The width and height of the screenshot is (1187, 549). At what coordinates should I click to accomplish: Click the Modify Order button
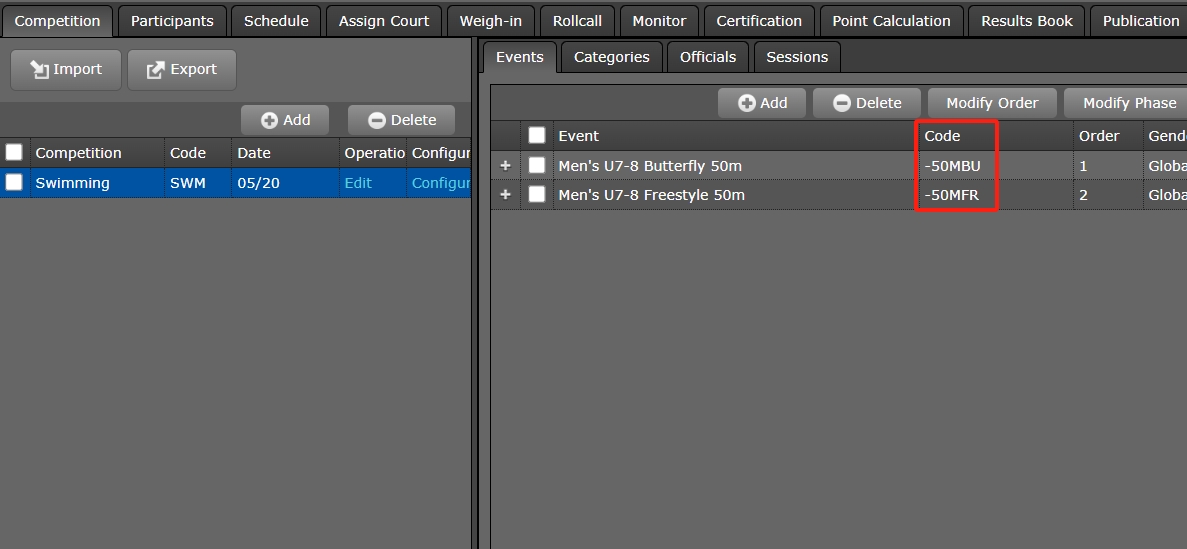[992, 103]
